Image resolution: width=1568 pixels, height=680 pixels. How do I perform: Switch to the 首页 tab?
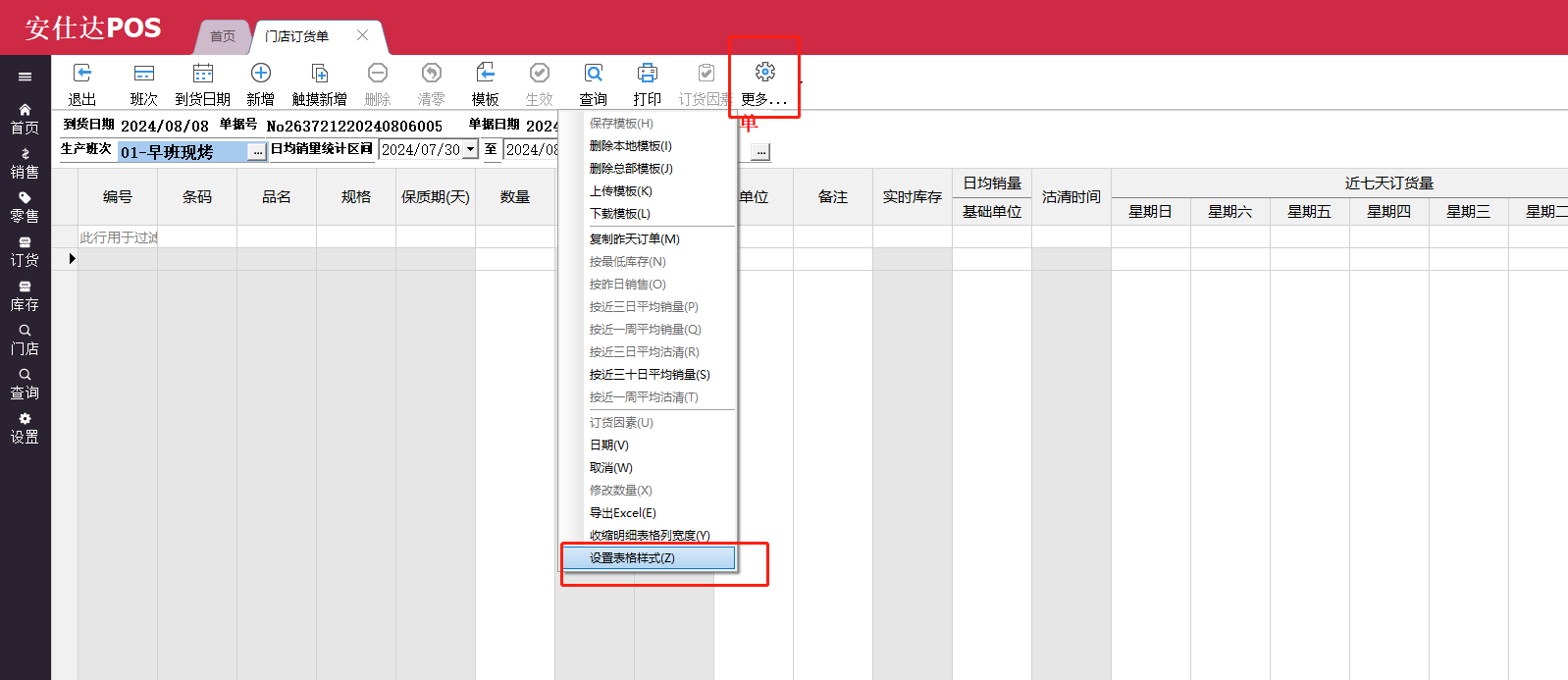223,36
